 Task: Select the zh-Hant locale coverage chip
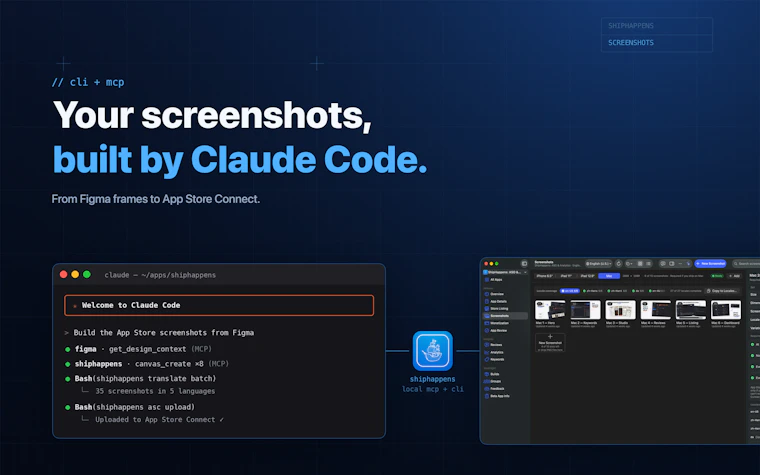coord(617,291)
